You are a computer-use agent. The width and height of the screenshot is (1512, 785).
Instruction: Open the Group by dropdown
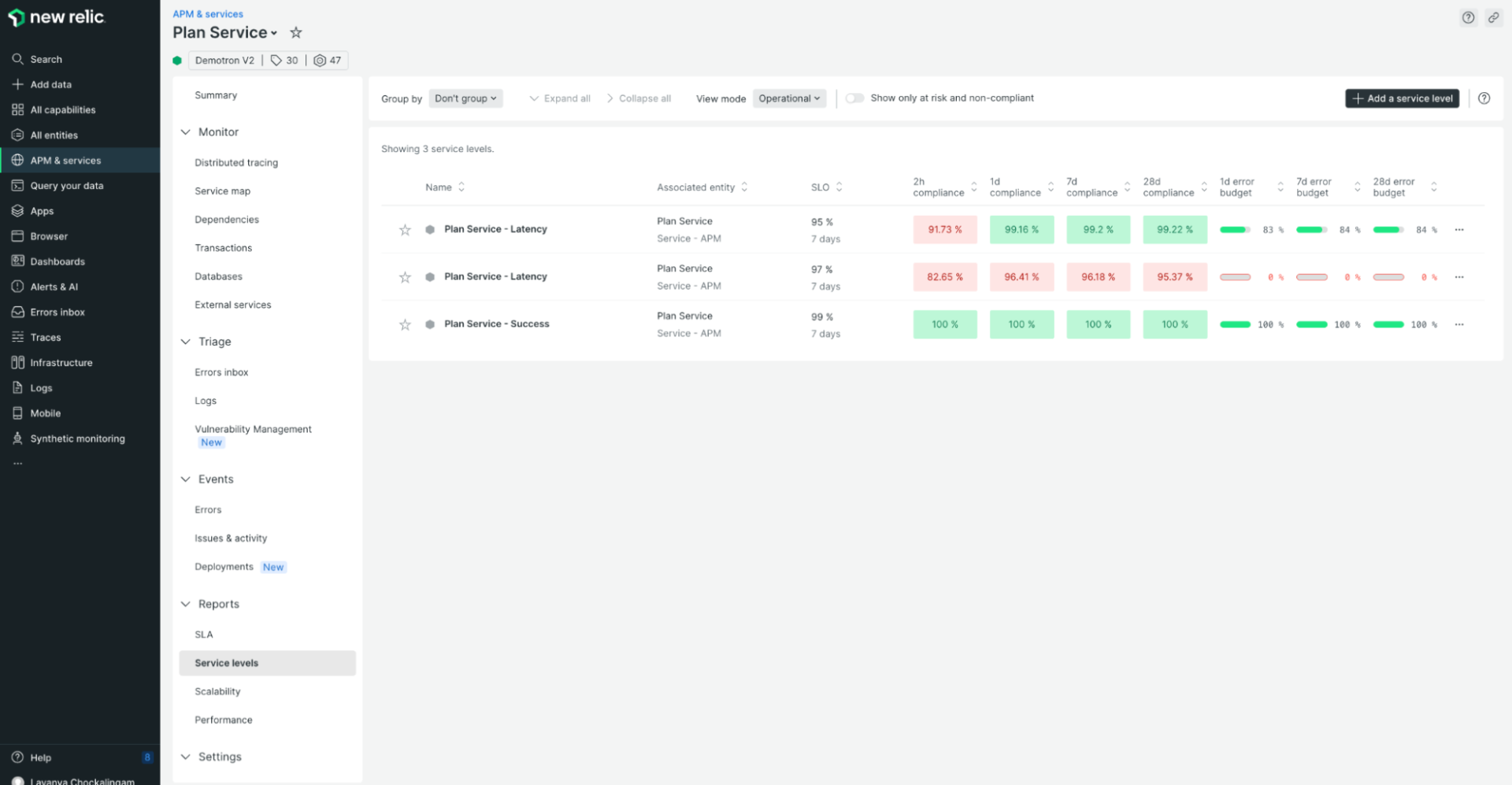pyautogui.click(x=465, y=98)
